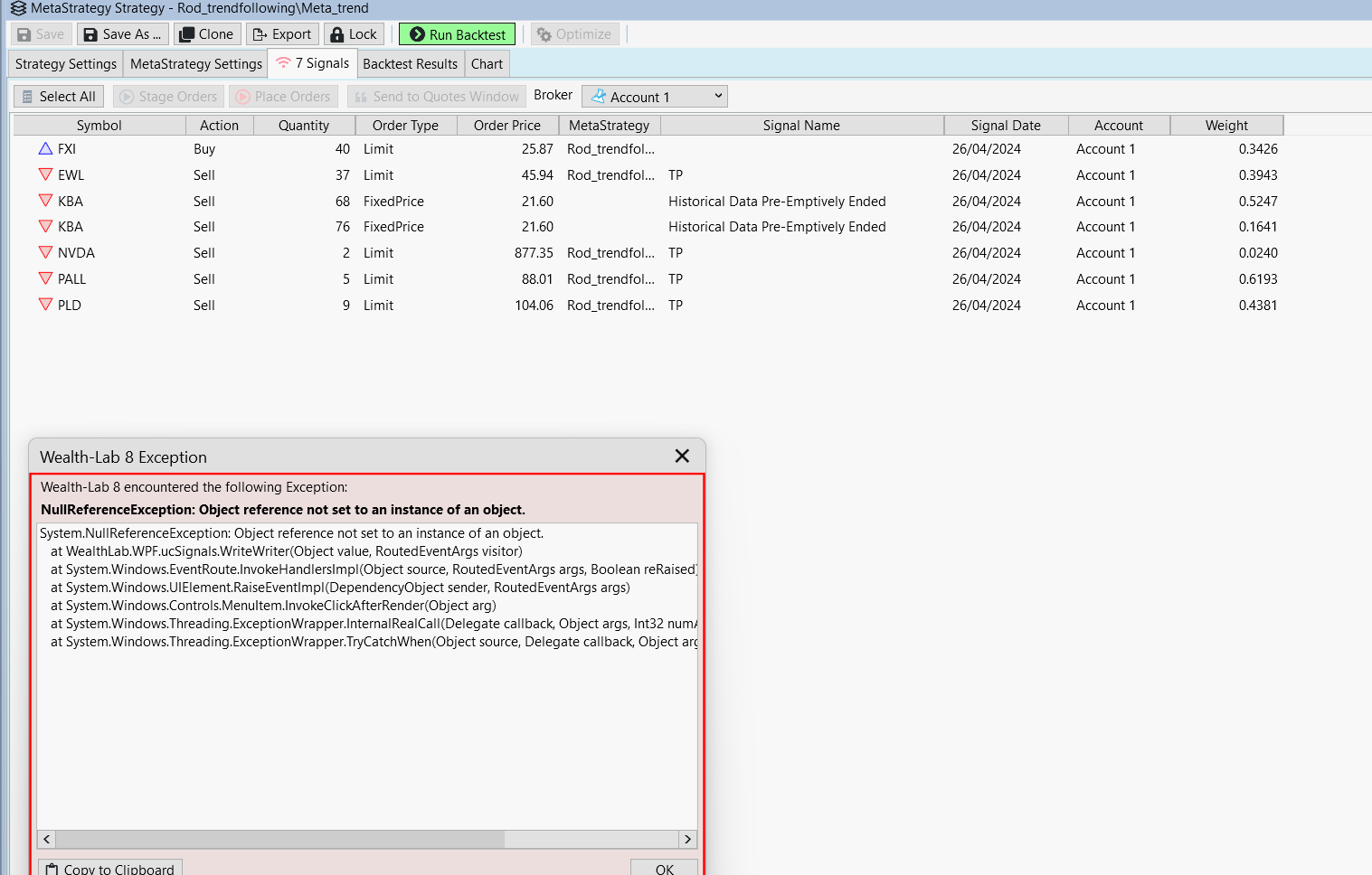Click the red Sell triangle for NVDA
The image size is (1372, 875).
coord(45,253)
